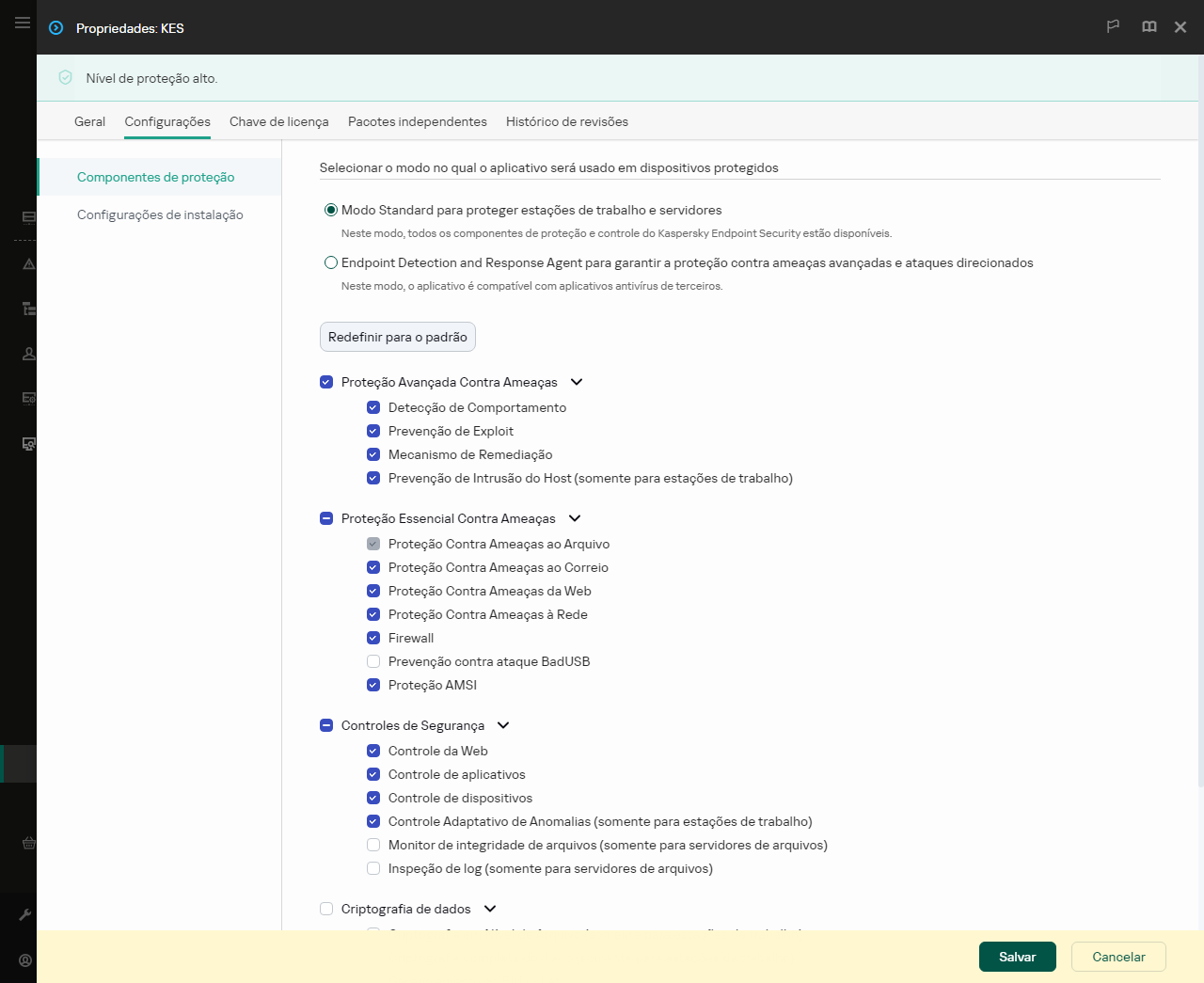1204x983 pixels.
Task: Click the Marketplace basket icon in the sidebar
Action: [28, 843]
